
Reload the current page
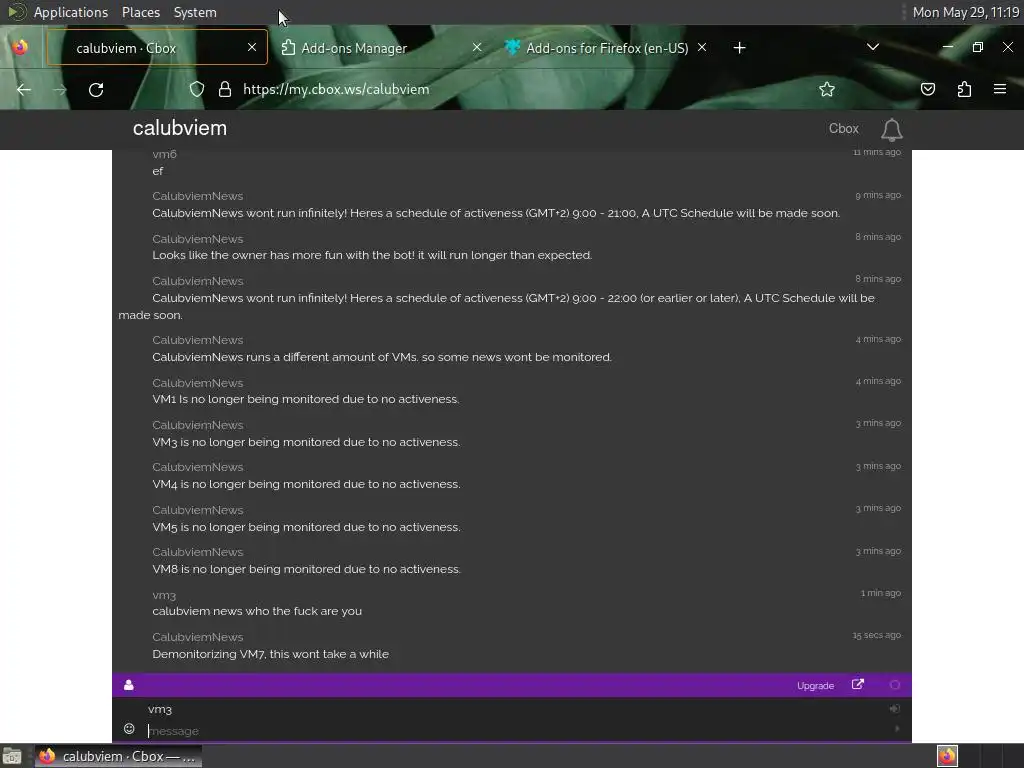(x=96, y=89)
